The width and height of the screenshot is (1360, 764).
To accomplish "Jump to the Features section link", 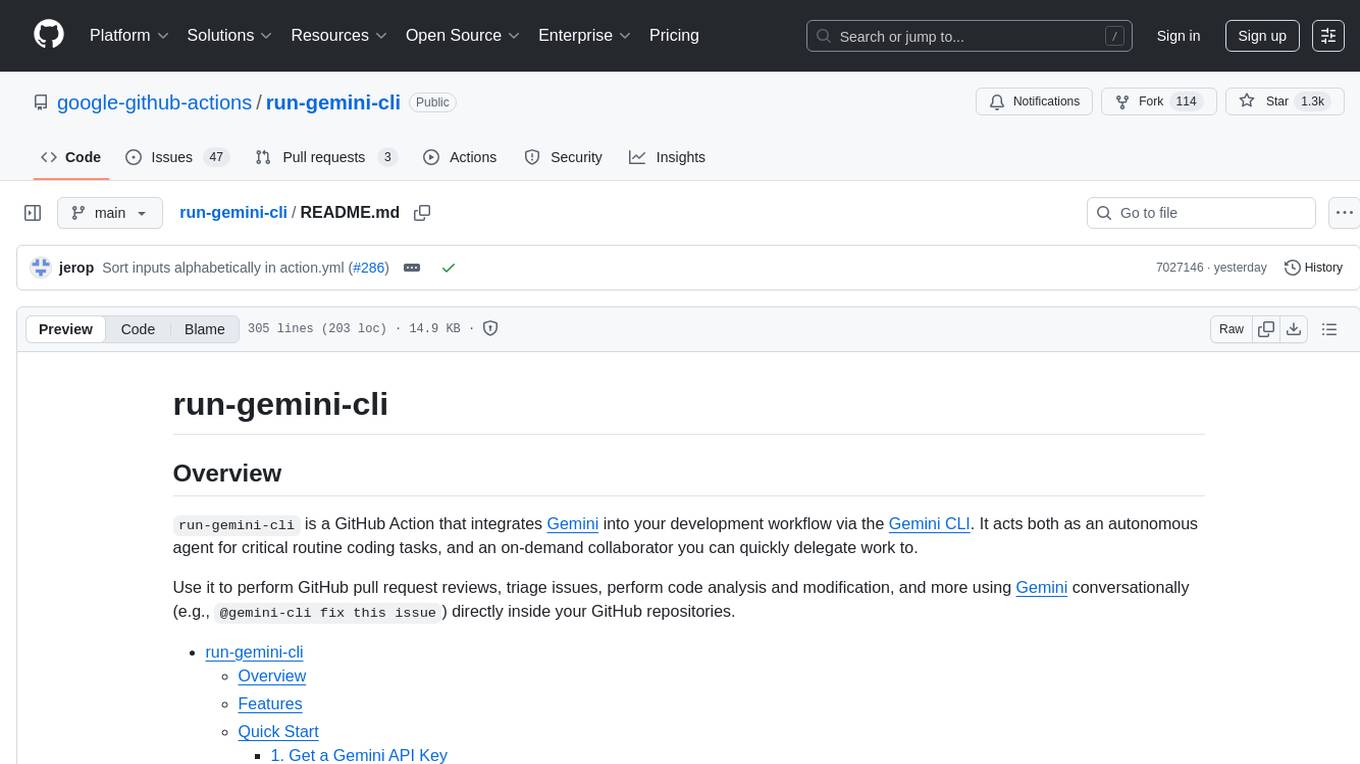I will coord(270,704).
